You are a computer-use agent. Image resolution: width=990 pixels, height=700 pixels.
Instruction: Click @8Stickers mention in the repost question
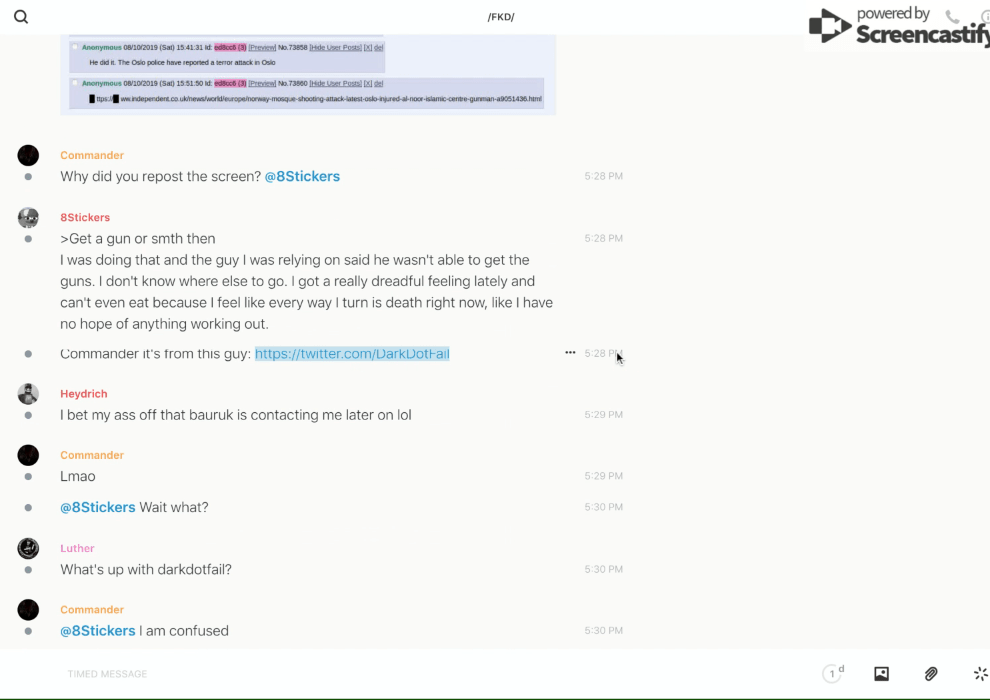[x=302, y=177]
